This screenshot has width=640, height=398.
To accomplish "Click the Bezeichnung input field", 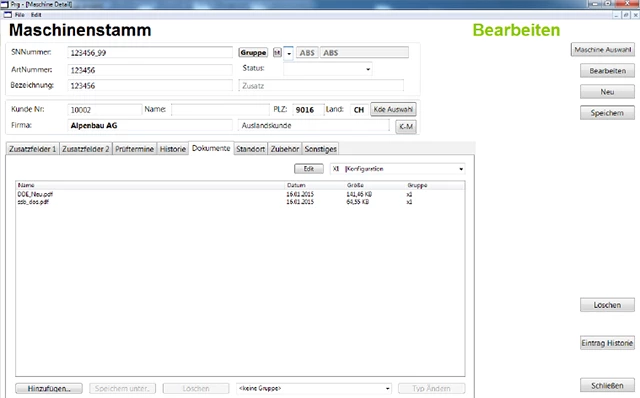I will click(150, 86).
